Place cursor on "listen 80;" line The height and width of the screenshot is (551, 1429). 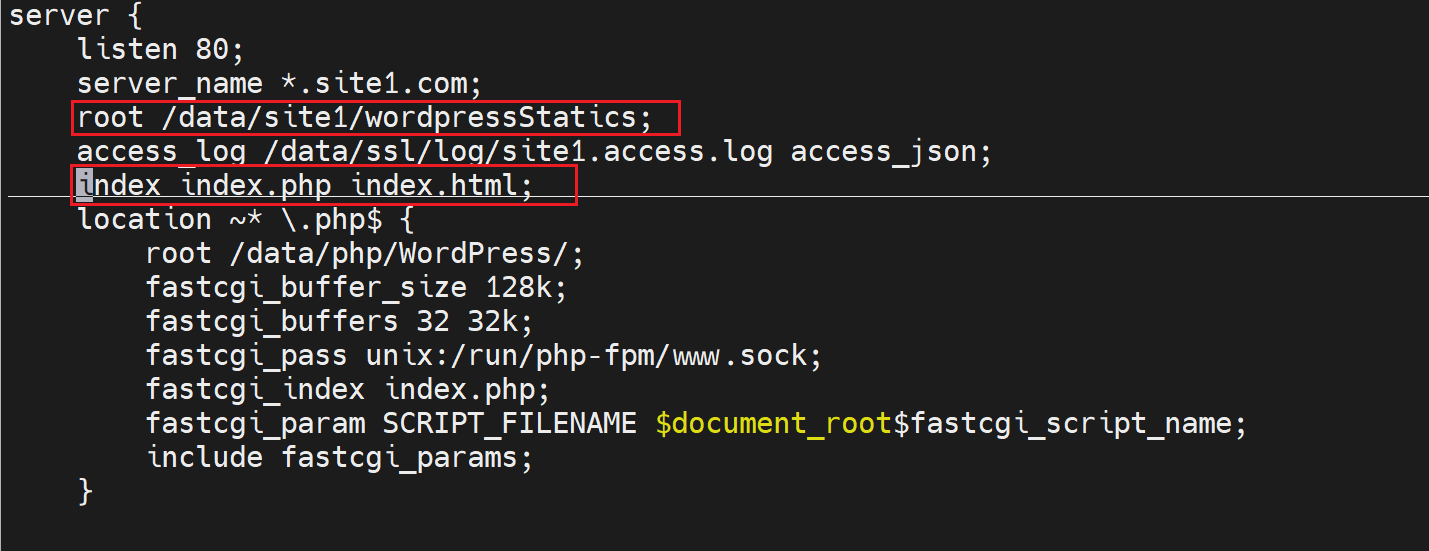click(160, 49)
